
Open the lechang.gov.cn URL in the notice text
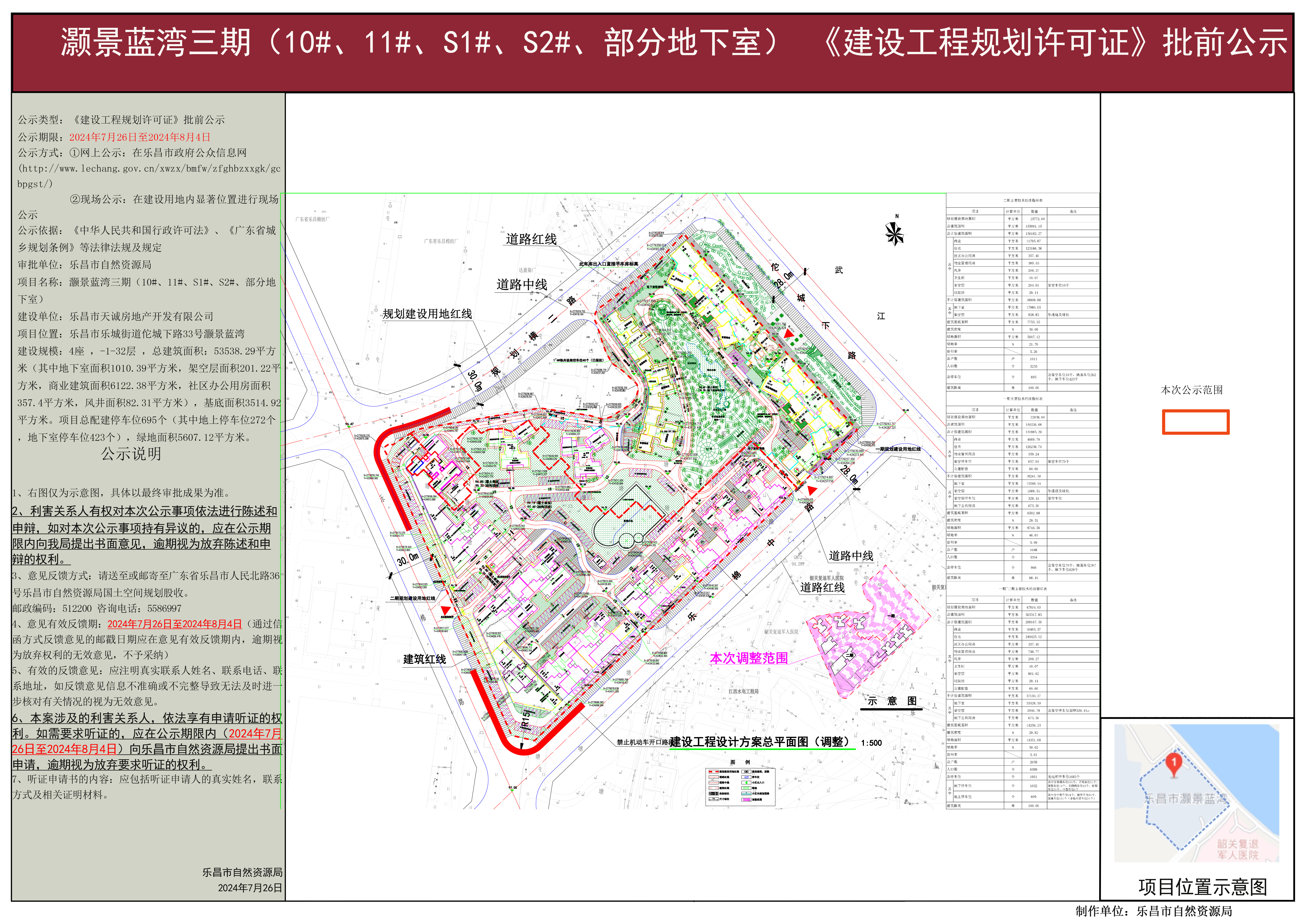[x=149, y=176]
